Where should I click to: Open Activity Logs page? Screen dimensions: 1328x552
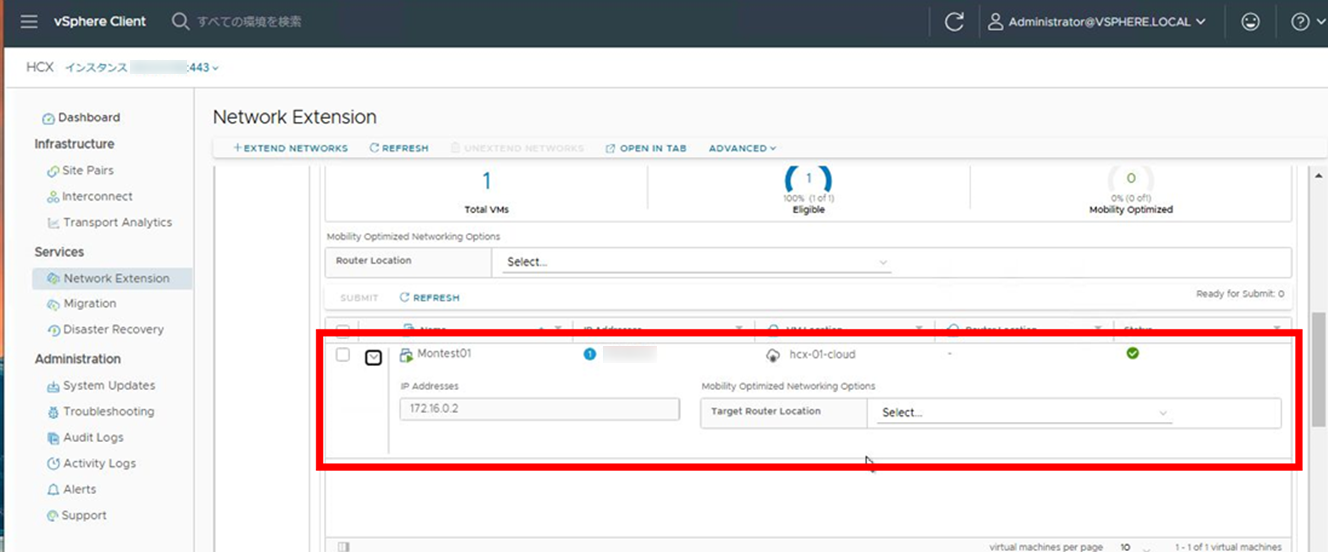[x=99, y=463]
